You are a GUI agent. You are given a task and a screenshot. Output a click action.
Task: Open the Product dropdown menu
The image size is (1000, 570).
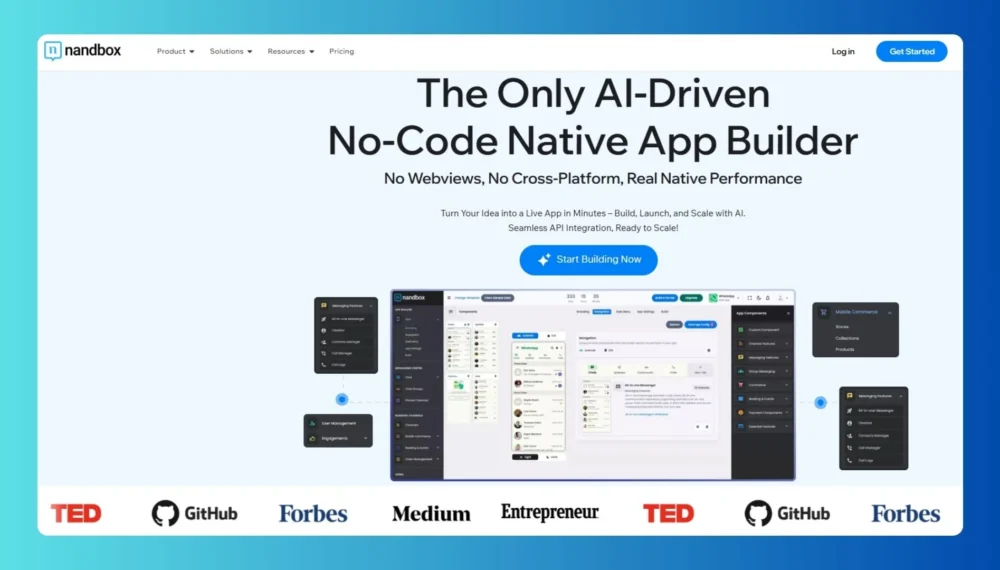175,51
